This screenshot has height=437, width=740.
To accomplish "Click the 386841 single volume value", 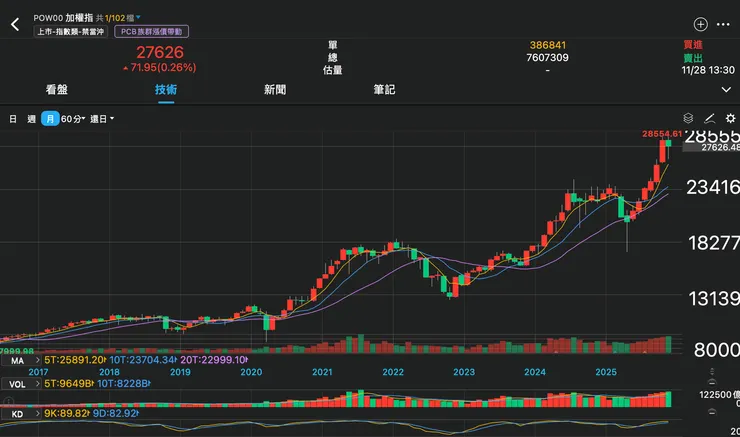I will coord(547,45).
